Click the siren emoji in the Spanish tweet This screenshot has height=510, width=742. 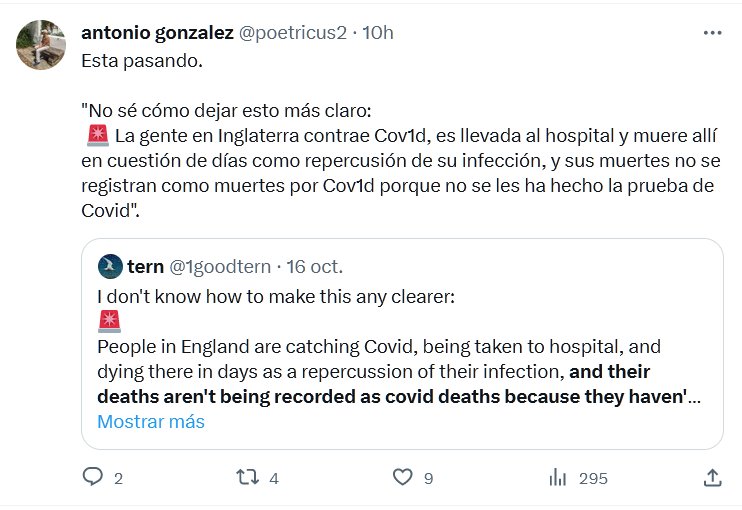(93, 134)
